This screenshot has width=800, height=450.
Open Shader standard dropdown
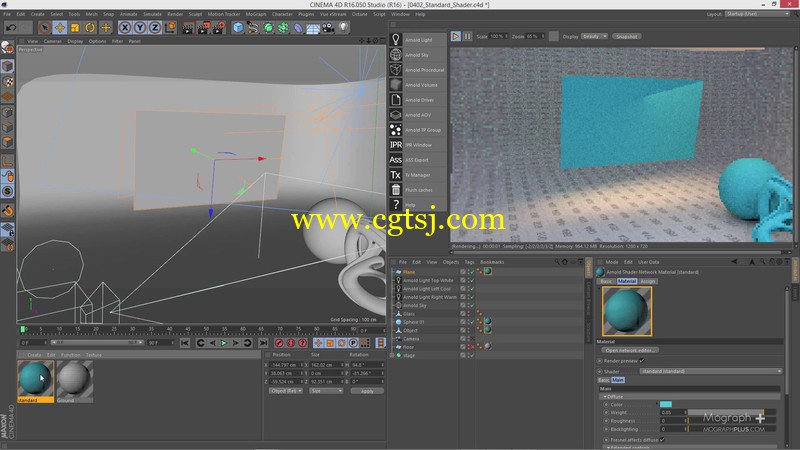tap(711, 371)
